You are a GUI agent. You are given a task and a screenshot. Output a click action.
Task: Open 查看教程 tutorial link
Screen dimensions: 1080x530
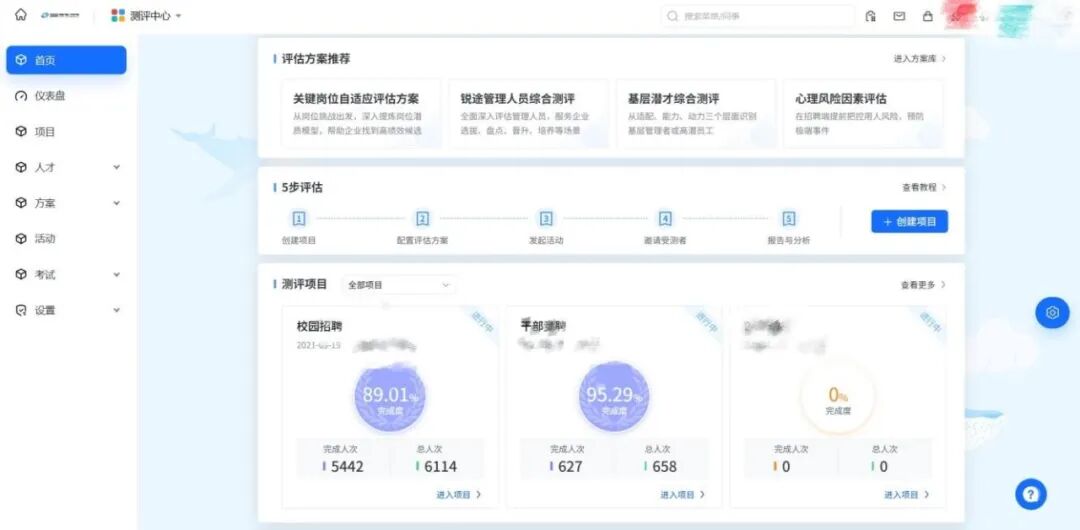[923, 187]
